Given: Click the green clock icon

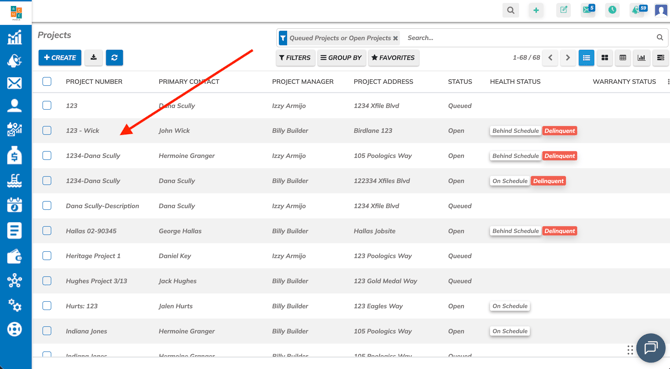Looking at the screenshot, I should [x=612, y=10].
